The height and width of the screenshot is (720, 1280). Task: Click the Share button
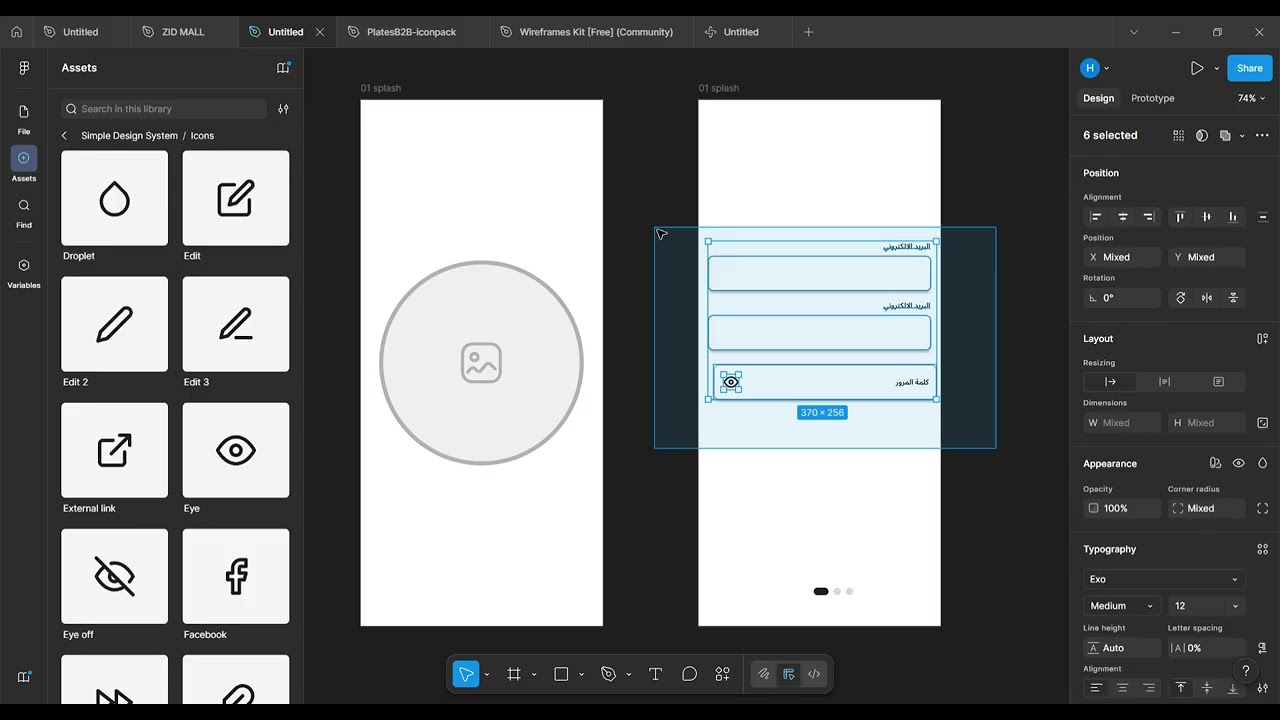1249,68
